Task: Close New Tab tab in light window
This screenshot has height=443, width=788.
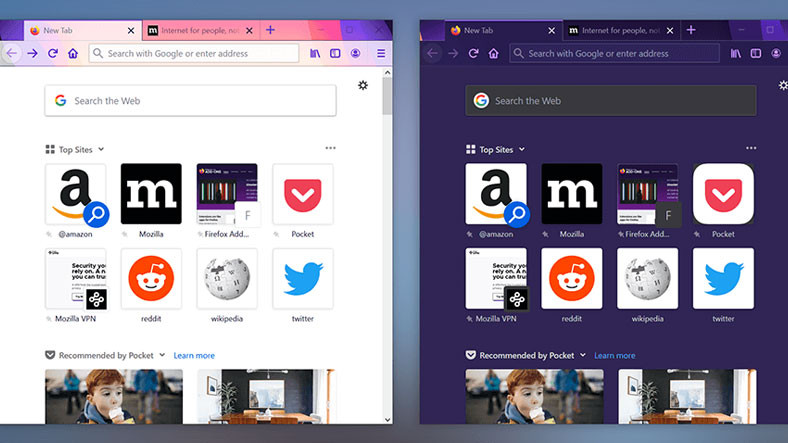Action: coord(131,31)
